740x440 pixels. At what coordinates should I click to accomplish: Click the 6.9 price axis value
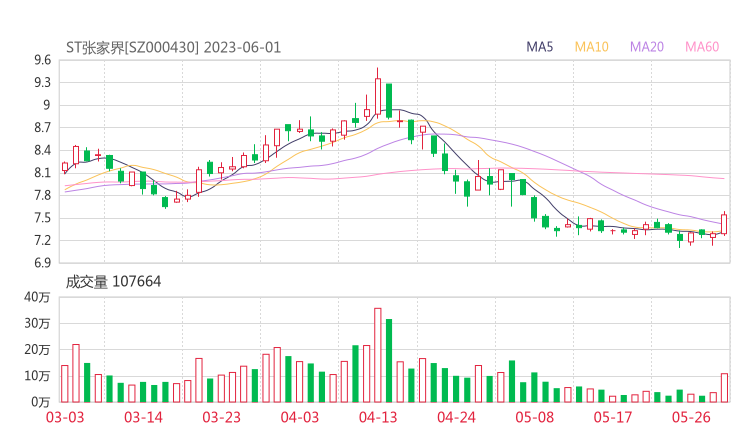(x=42, y=263)
